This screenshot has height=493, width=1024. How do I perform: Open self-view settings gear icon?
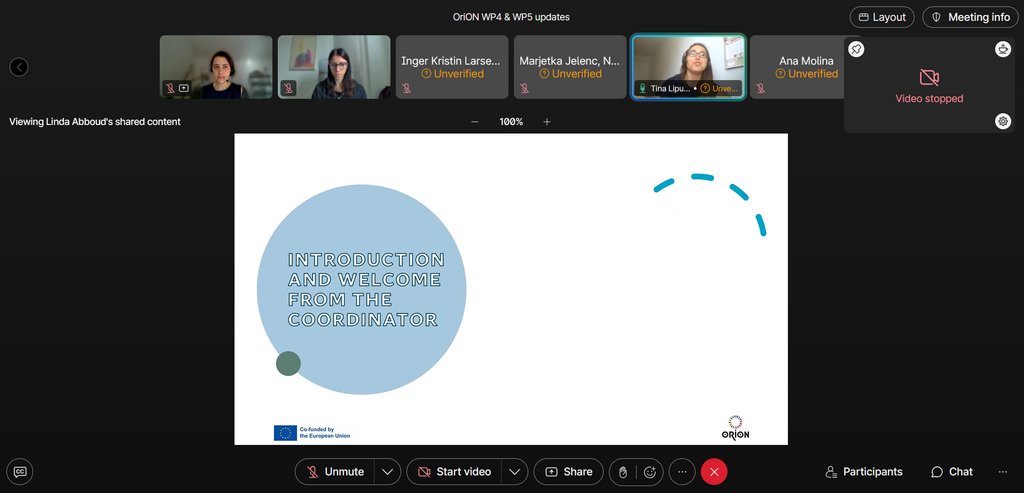coord(1003,121)
